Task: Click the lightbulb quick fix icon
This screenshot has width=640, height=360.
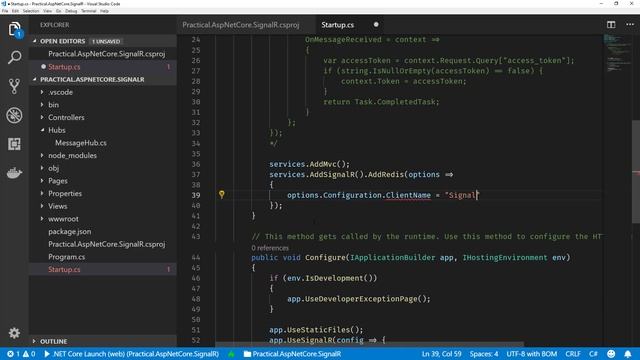Action: coord(222,195)
